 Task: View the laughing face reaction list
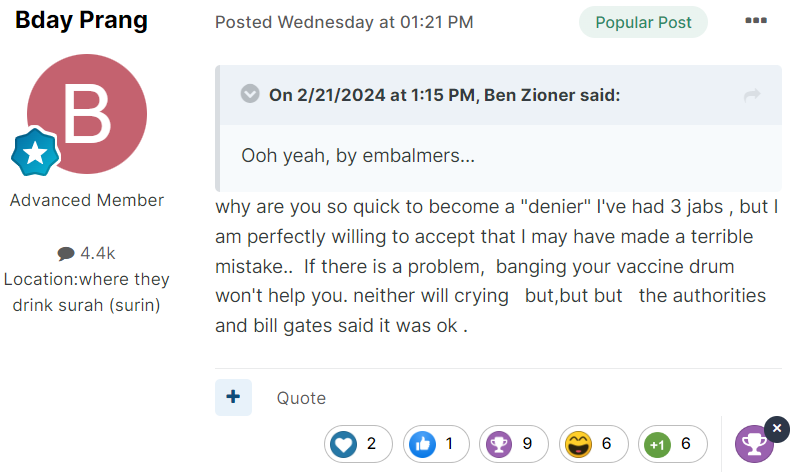coord(593,444)
